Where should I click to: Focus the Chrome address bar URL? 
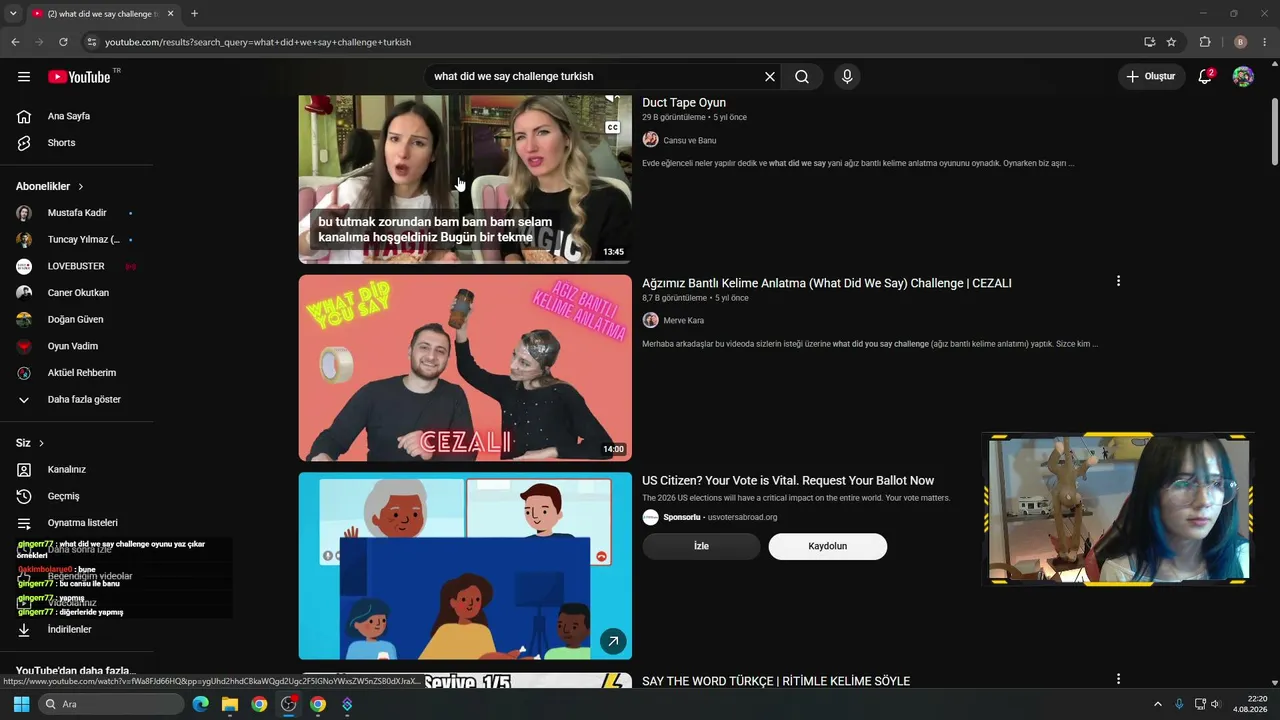click(x=258, y=42)
